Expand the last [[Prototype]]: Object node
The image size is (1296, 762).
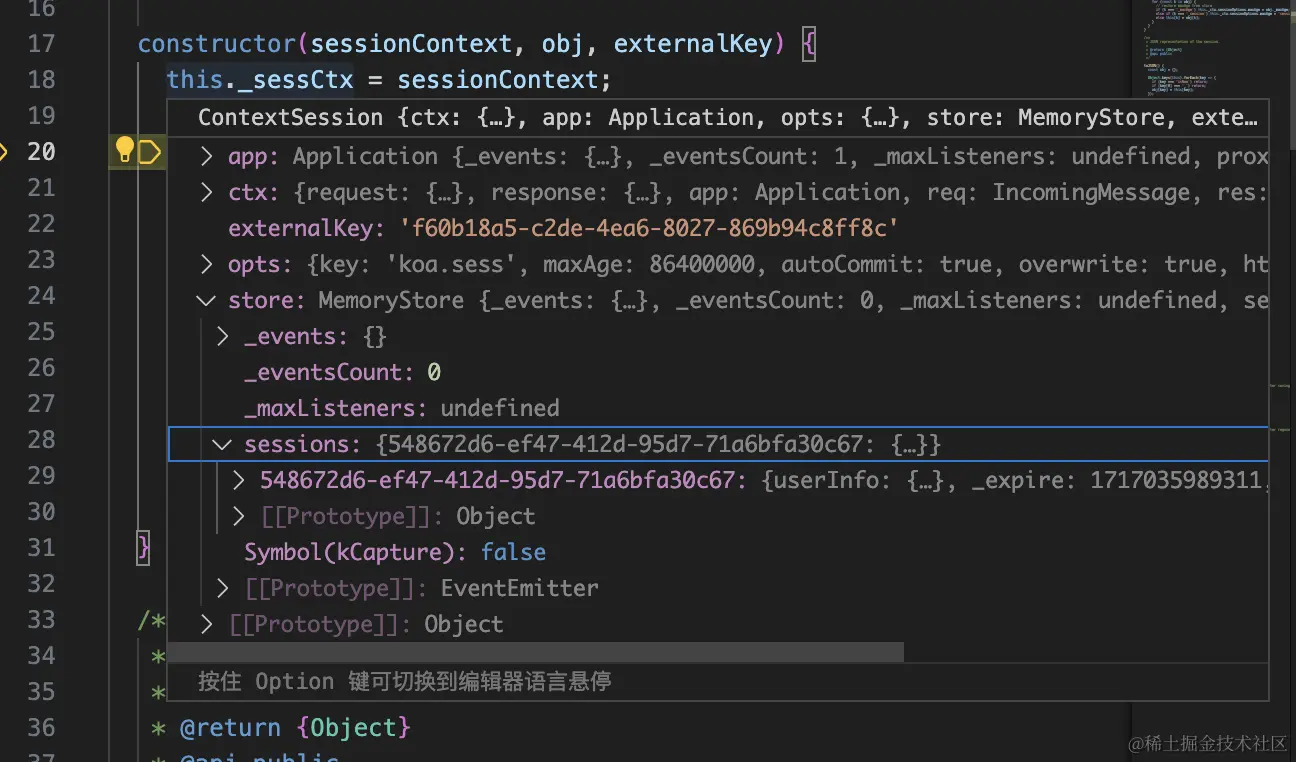(x=206, y=624)
